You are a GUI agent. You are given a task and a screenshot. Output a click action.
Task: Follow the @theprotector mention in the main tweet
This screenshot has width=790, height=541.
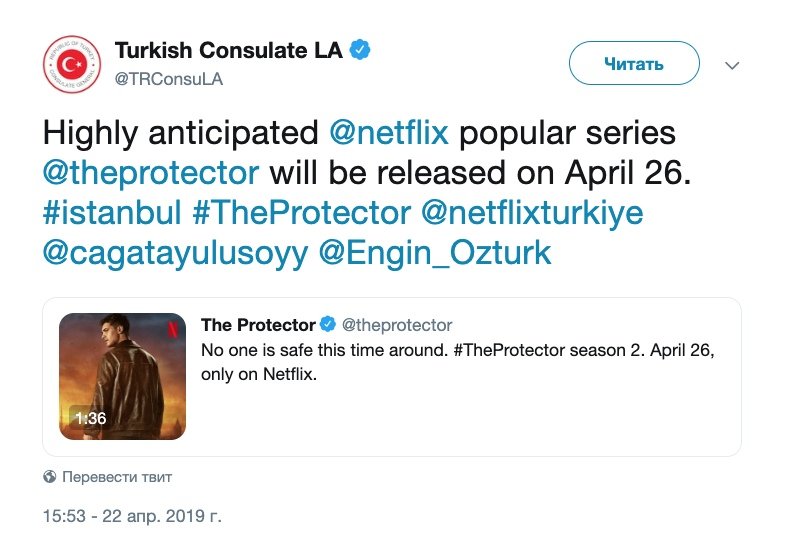(151, 171)
